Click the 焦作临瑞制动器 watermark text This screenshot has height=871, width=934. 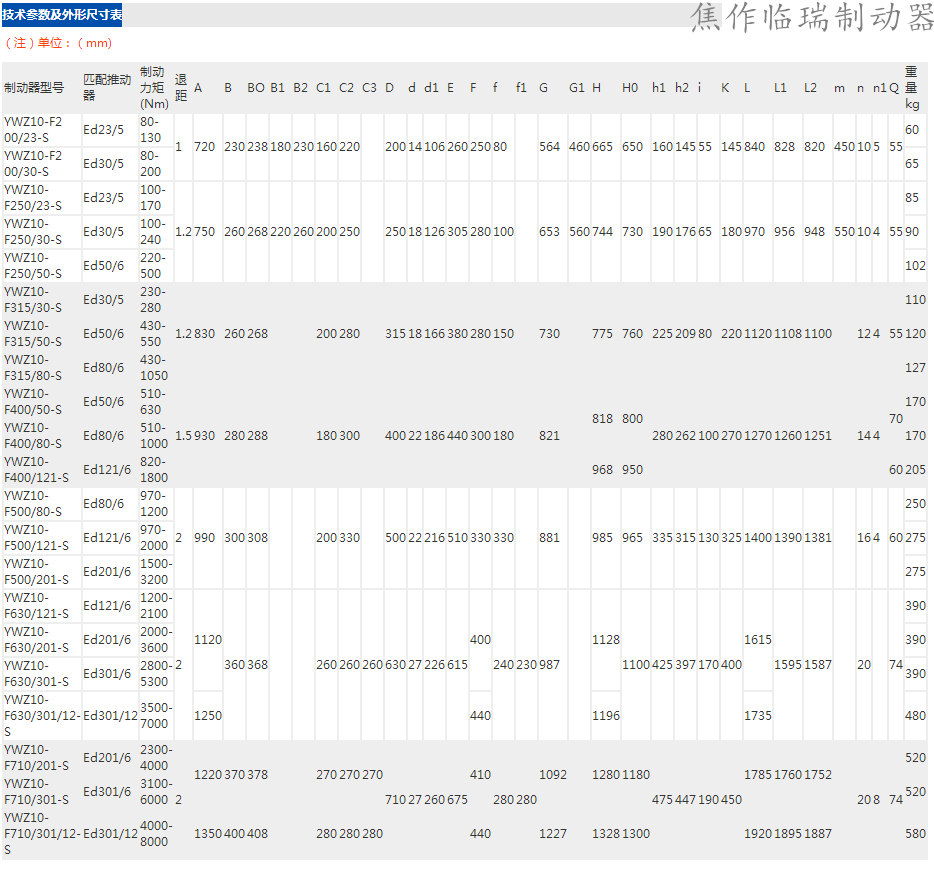pos(810,17)
